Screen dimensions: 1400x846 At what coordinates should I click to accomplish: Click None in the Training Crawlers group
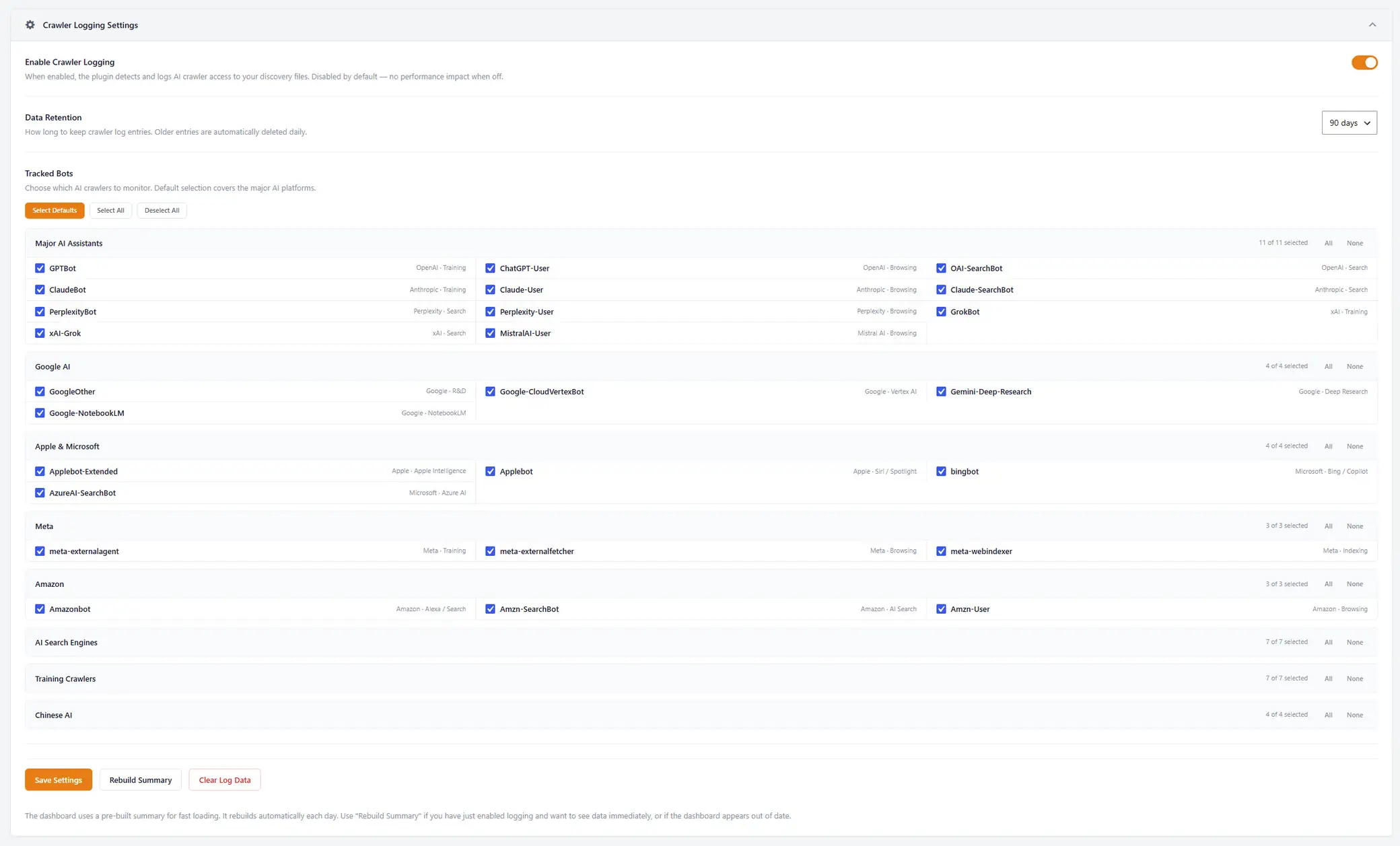tap(1355, 678)
